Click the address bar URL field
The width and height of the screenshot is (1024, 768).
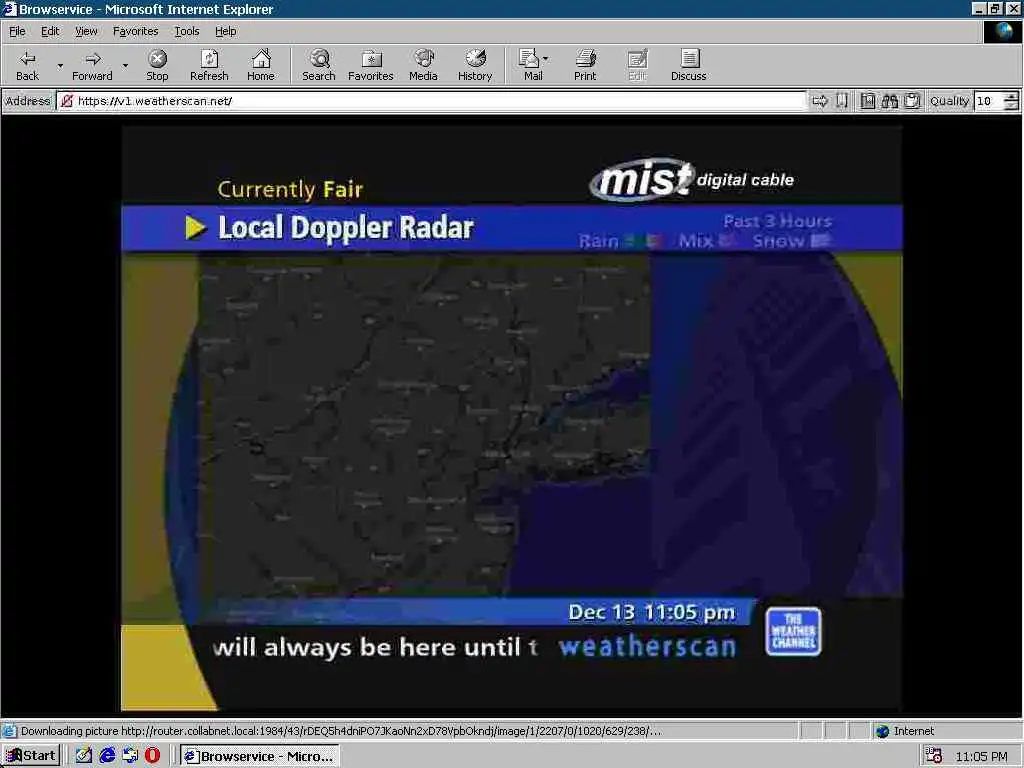[431, 101]
